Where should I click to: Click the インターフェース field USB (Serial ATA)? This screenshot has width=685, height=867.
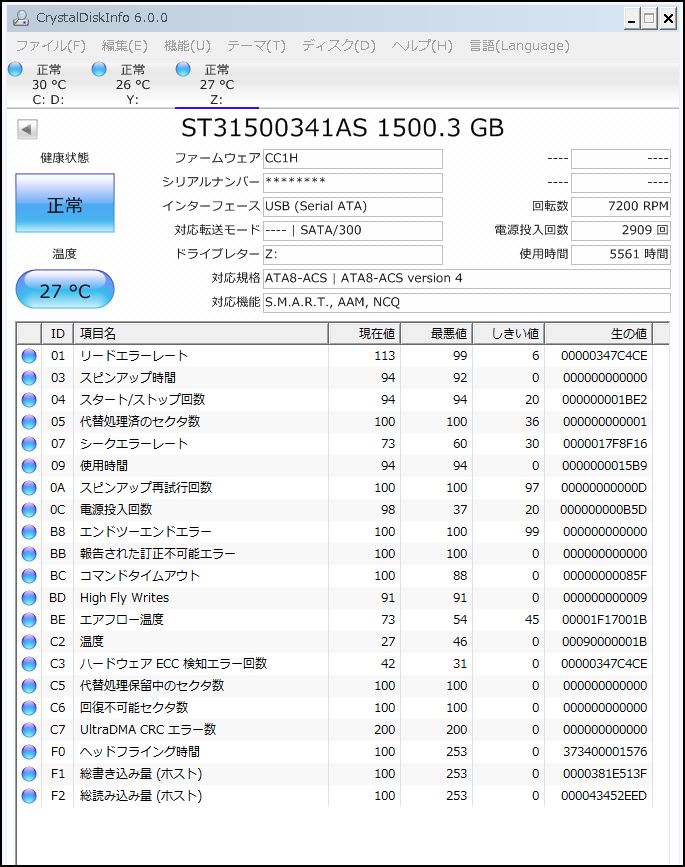353,207
